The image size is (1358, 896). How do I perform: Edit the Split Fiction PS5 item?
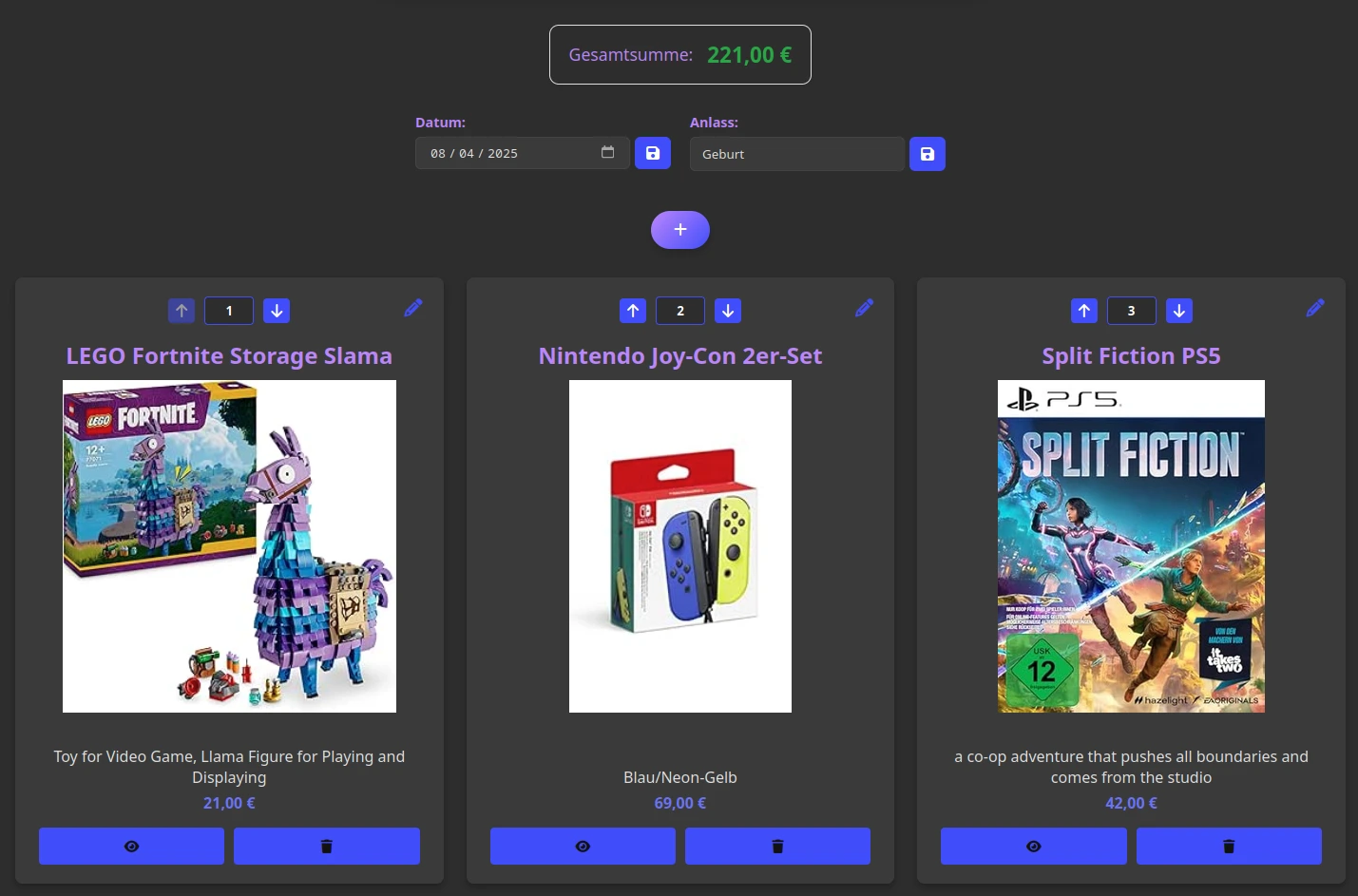pyautogui.click(x=1315, y=308)
